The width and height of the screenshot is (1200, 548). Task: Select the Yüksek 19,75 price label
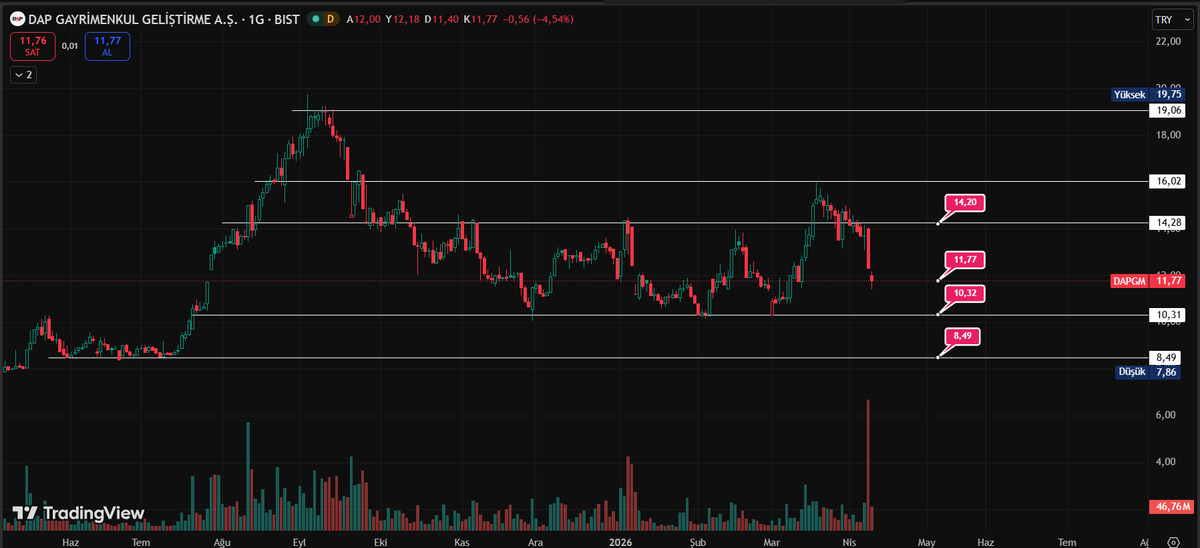pyautogui.click(x=1146, y=94)
